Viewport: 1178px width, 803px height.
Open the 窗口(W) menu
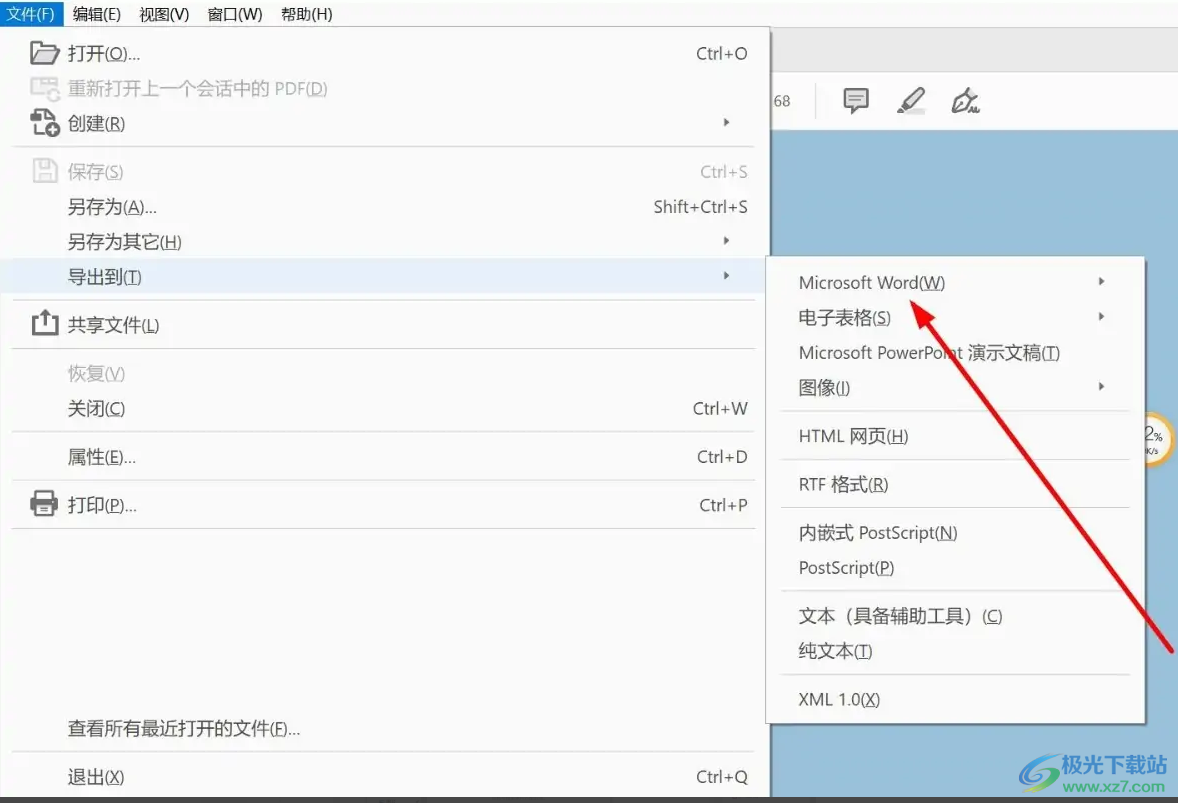tap(235, 14)
